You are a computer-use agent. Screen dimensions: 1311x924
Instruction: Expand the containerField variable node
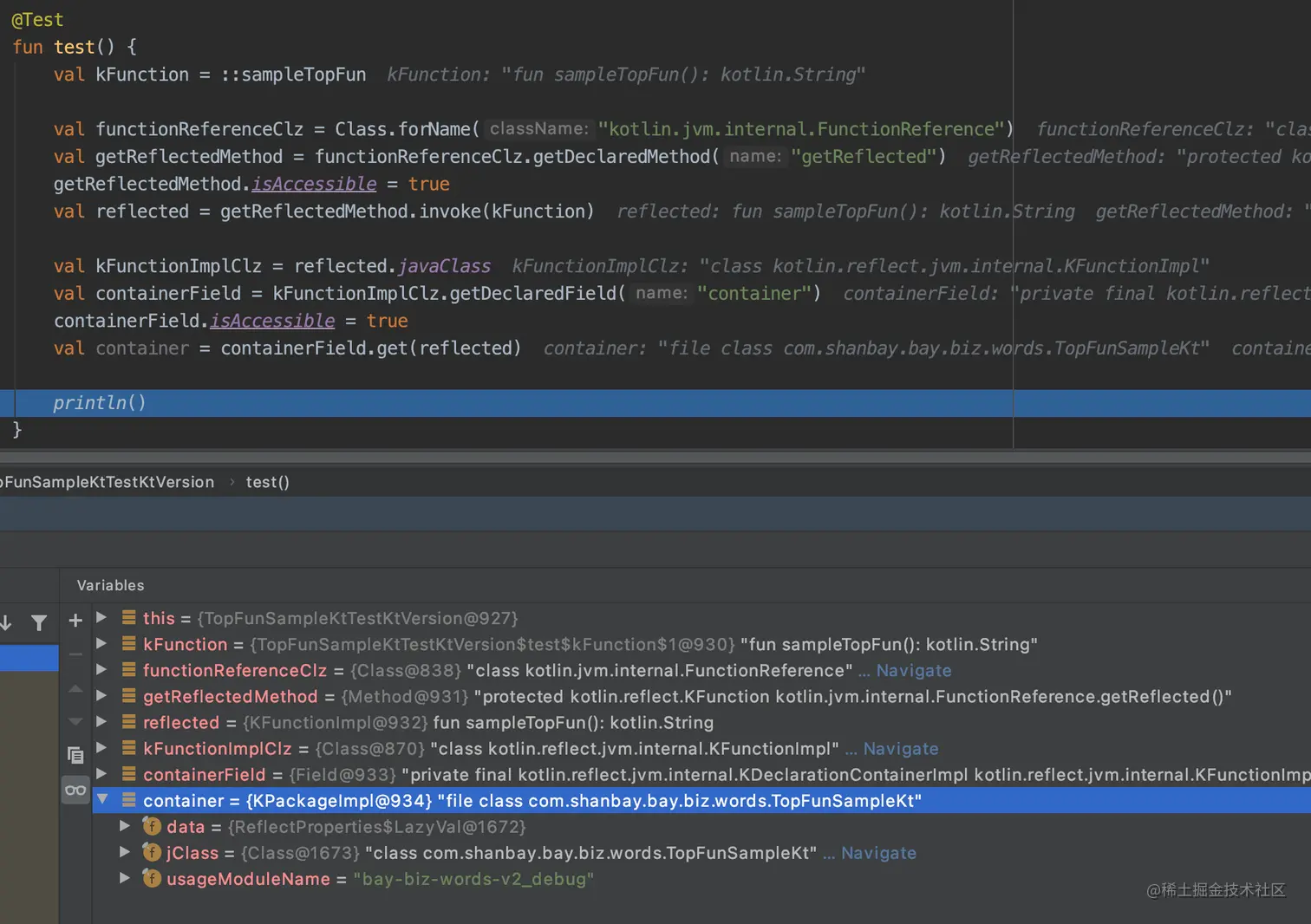[x=101, y=773]
